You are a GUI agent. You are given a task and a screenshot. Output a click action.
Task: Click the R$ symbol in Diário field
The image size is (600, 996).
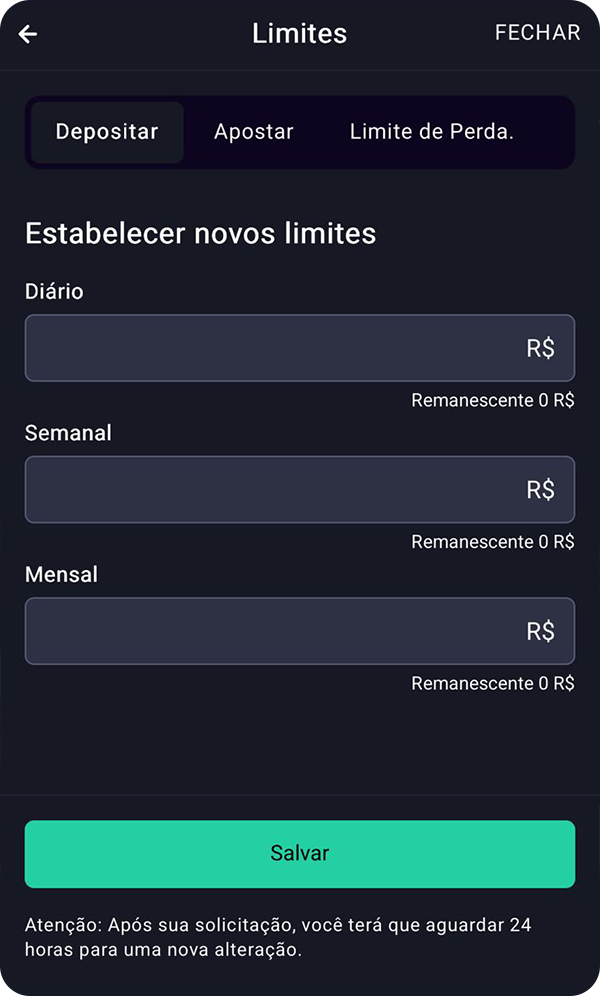click(x=540, y=348)
